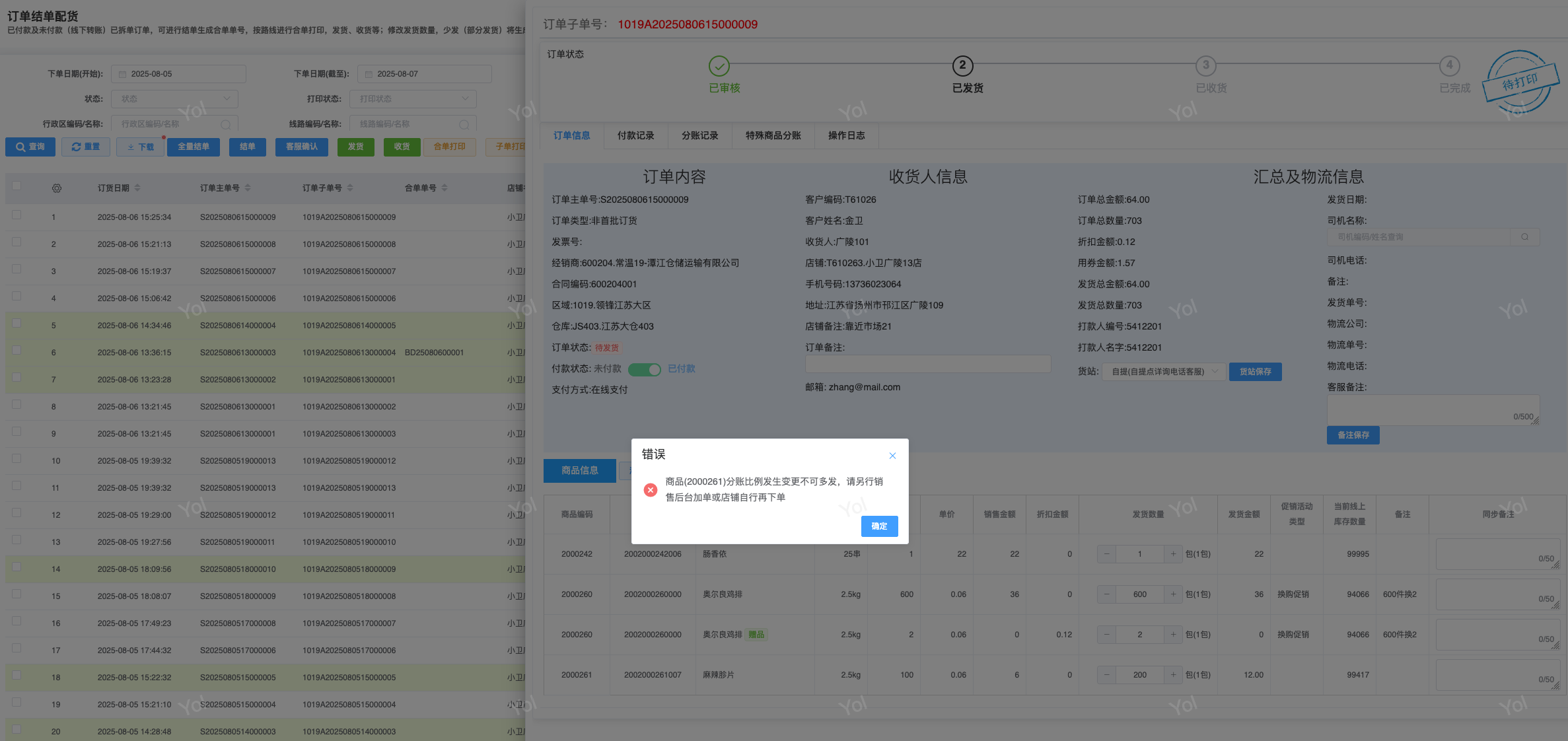Click the 货站保存 button
The width and height of the screenshot is (1568, 741).
[x=1254, y=372]
